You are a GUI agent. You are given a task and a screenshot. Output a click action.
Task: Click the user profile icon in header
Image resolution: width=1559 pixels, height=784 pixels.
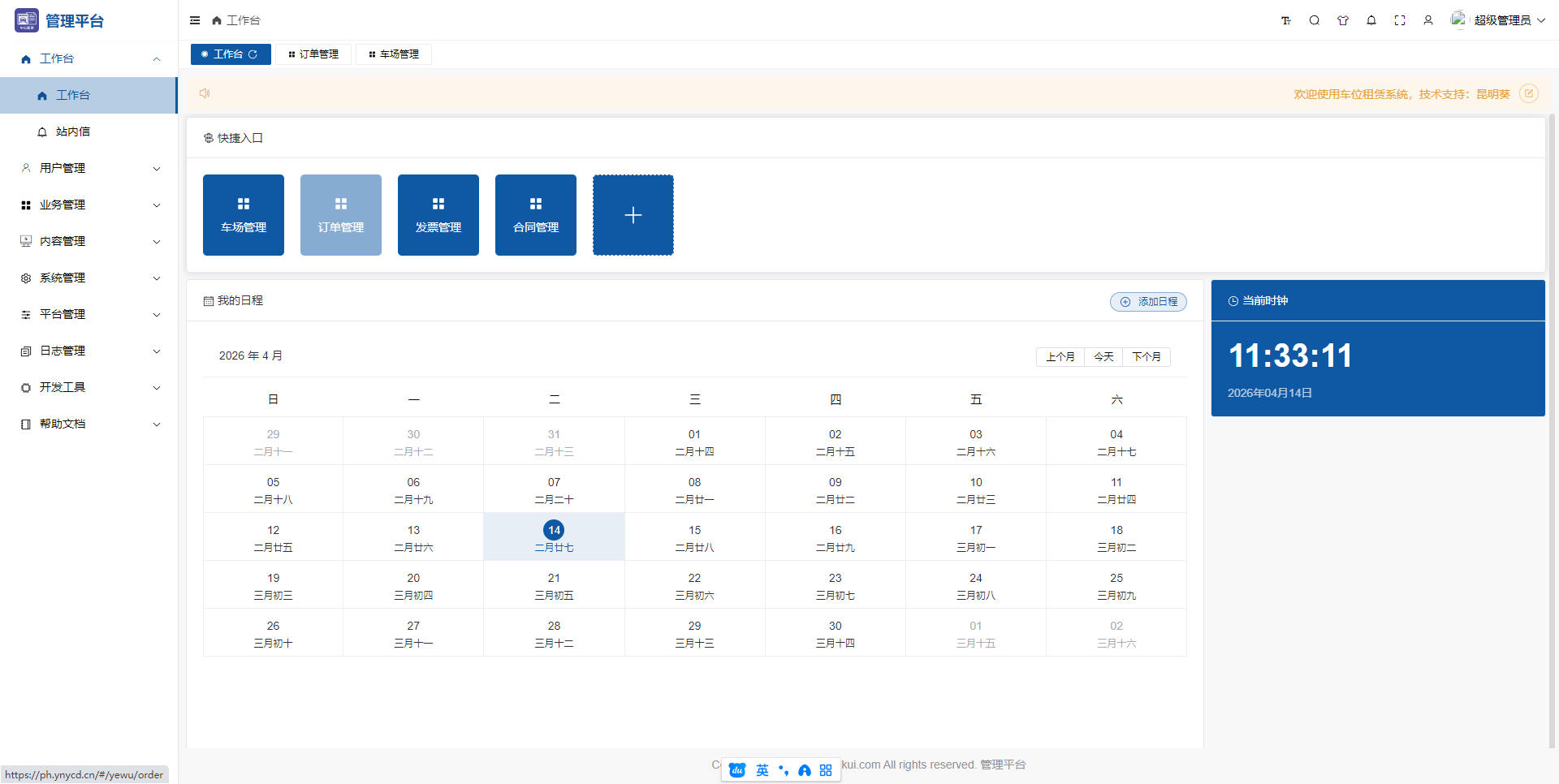(x=1428, y=20)
